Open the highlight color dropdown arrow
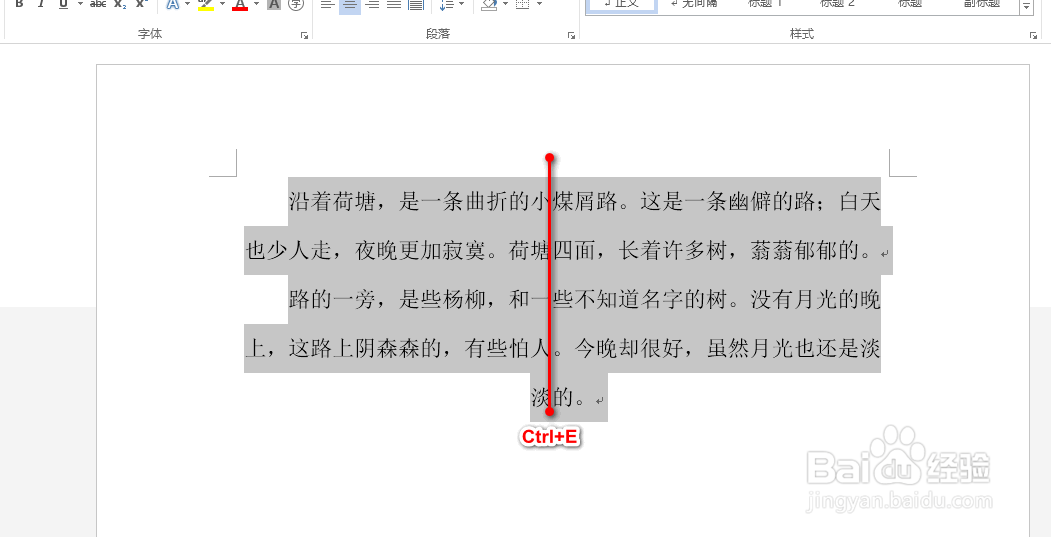This screenshot has height=537, width=1051. 222,4
